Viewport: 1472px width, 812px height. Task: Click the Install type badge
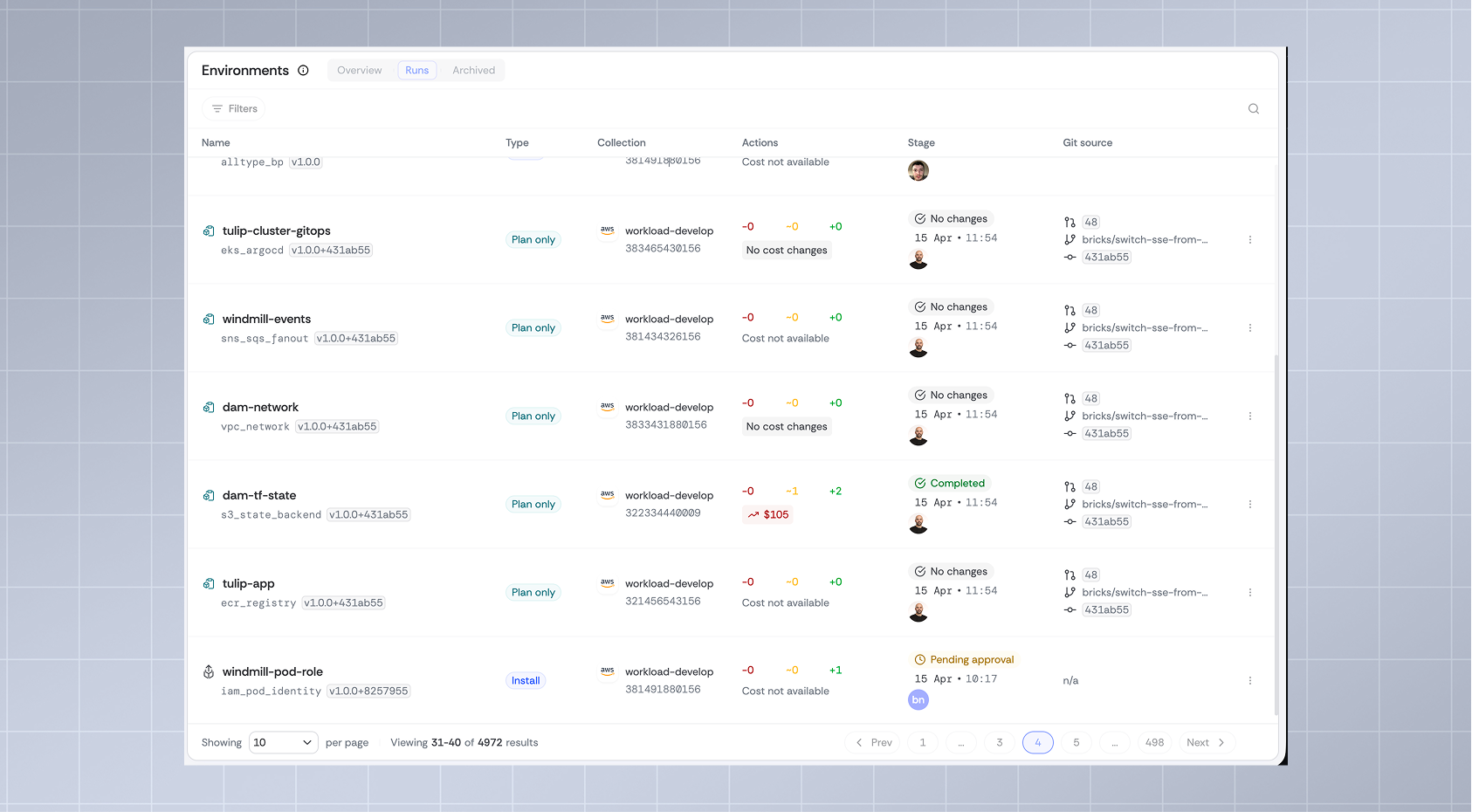526,681
